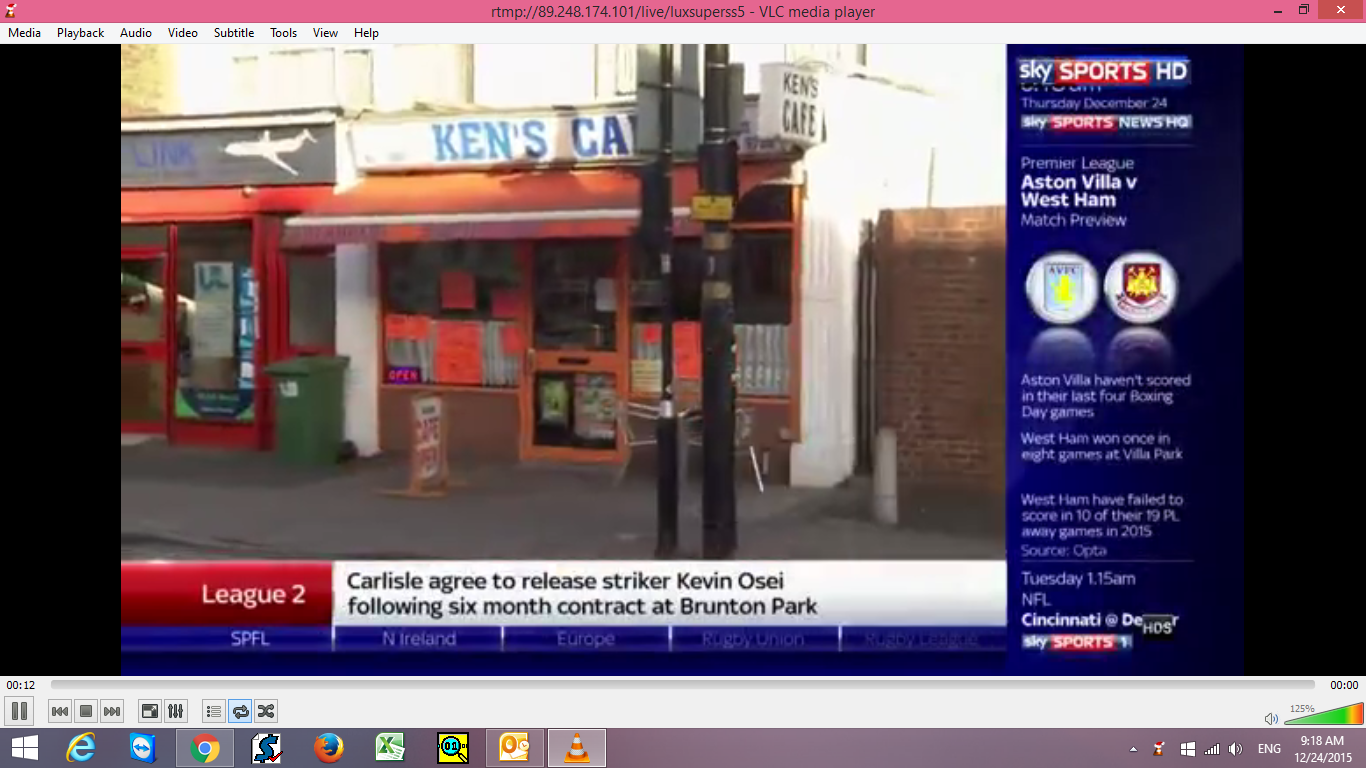Show the VLC playlist

click(x=214, y=711)
